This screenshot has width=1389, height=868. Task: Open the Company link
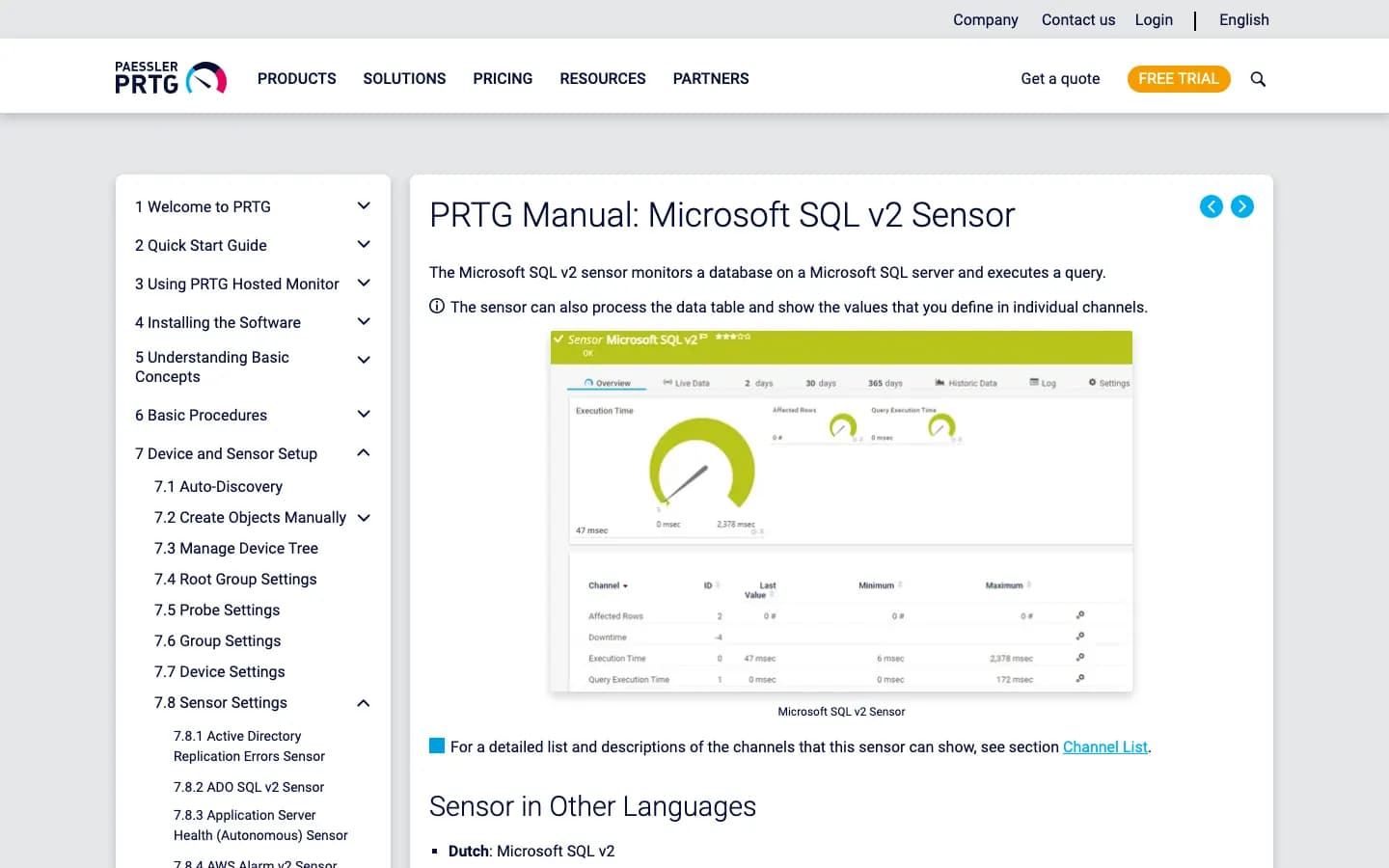pos(986,19)
